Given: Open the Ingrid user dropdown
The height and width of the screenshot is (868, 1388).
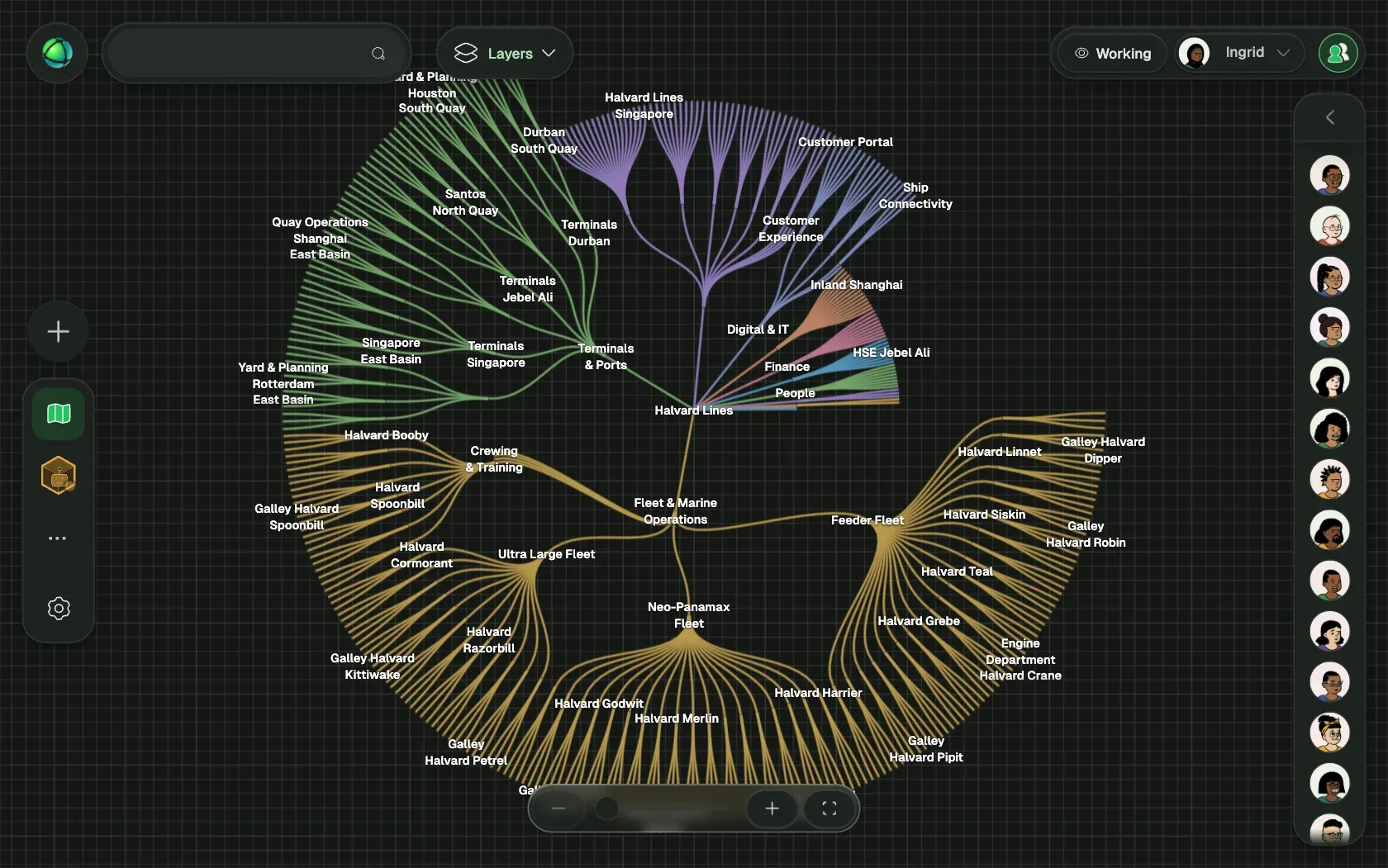Looking at the screenshot, I should pyautogui.click(x=1241, y=53).
